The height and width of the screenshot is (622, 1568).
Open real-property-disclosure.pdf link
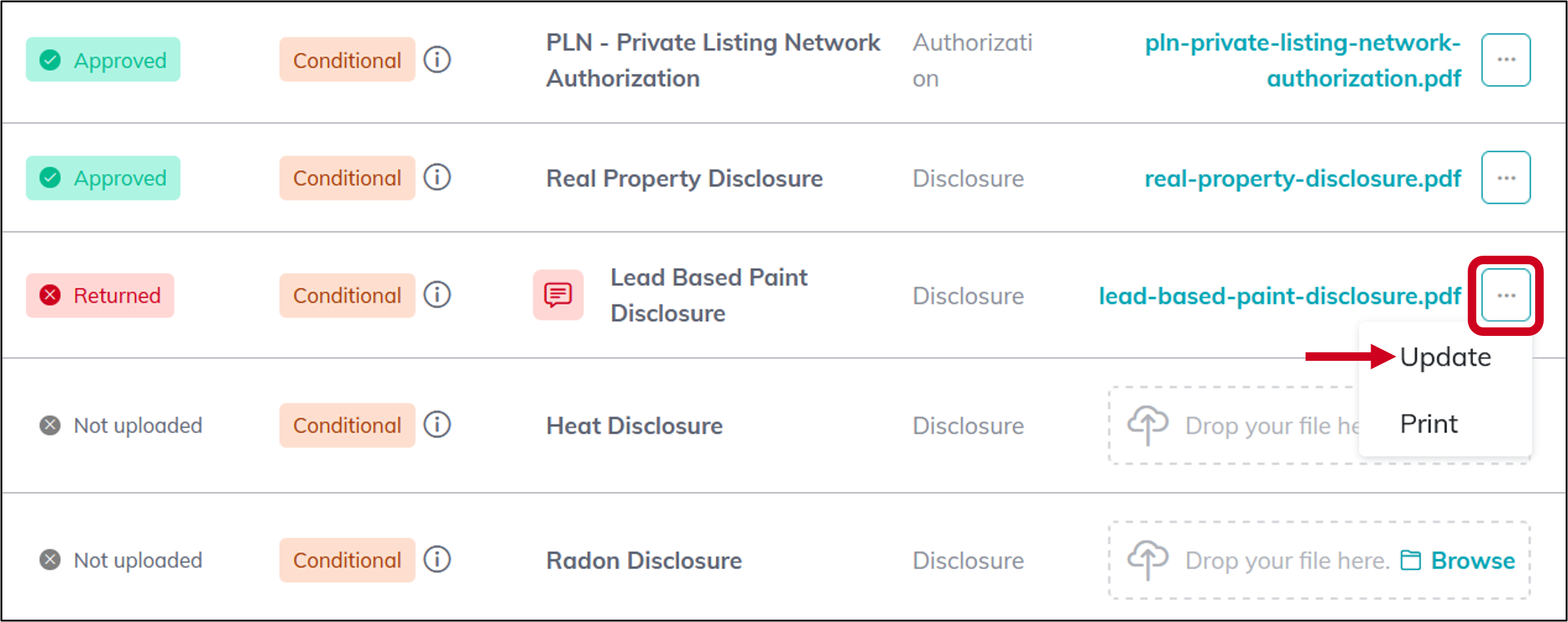(1303, 179)
